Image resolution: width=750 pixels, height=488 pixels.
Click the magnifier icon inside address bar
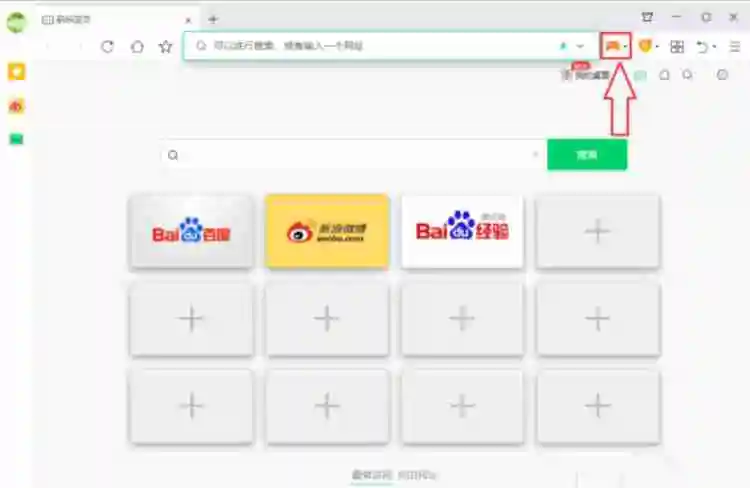tap(201, 45)
